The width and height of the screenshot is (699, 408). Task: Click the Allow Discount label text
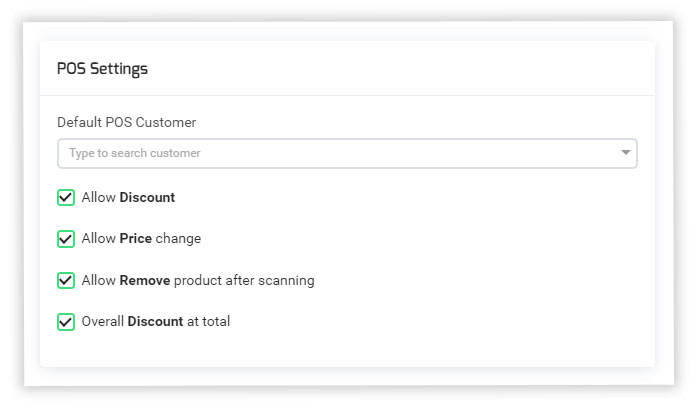click(x=128, y=197)
